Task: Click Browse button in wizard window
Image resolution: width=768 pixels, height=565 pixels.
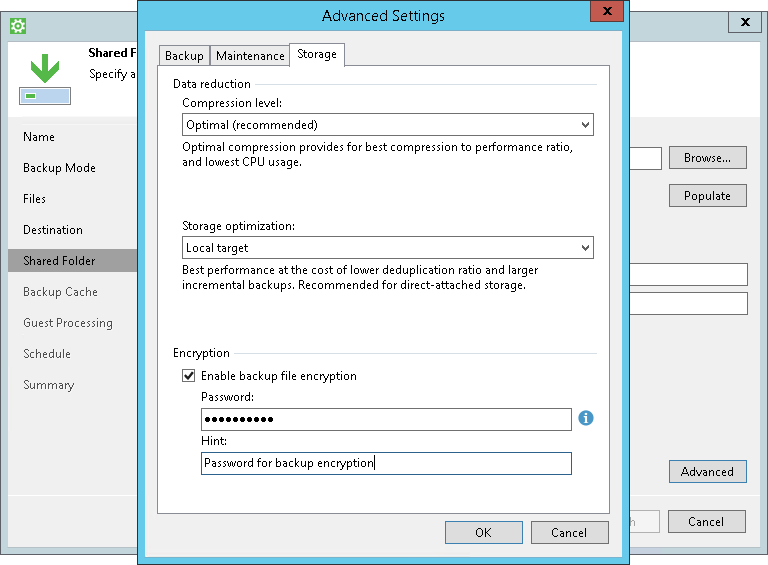Action: pos(708,158)
